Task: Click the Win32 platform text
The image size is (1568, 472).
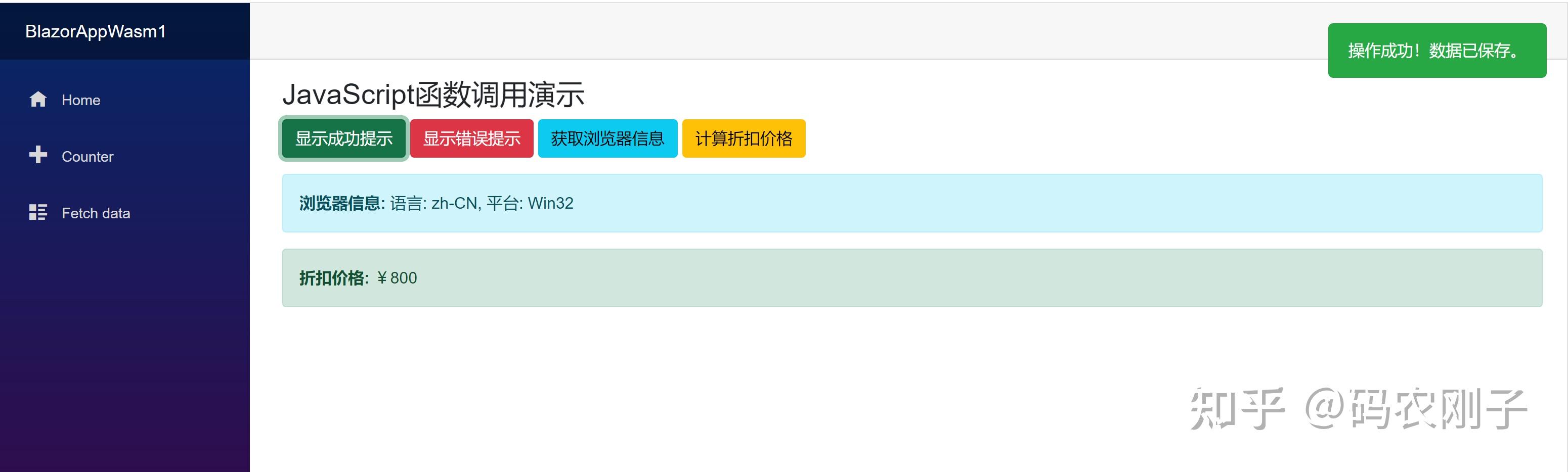Action: pyautogui.click(x=550, y=203)
